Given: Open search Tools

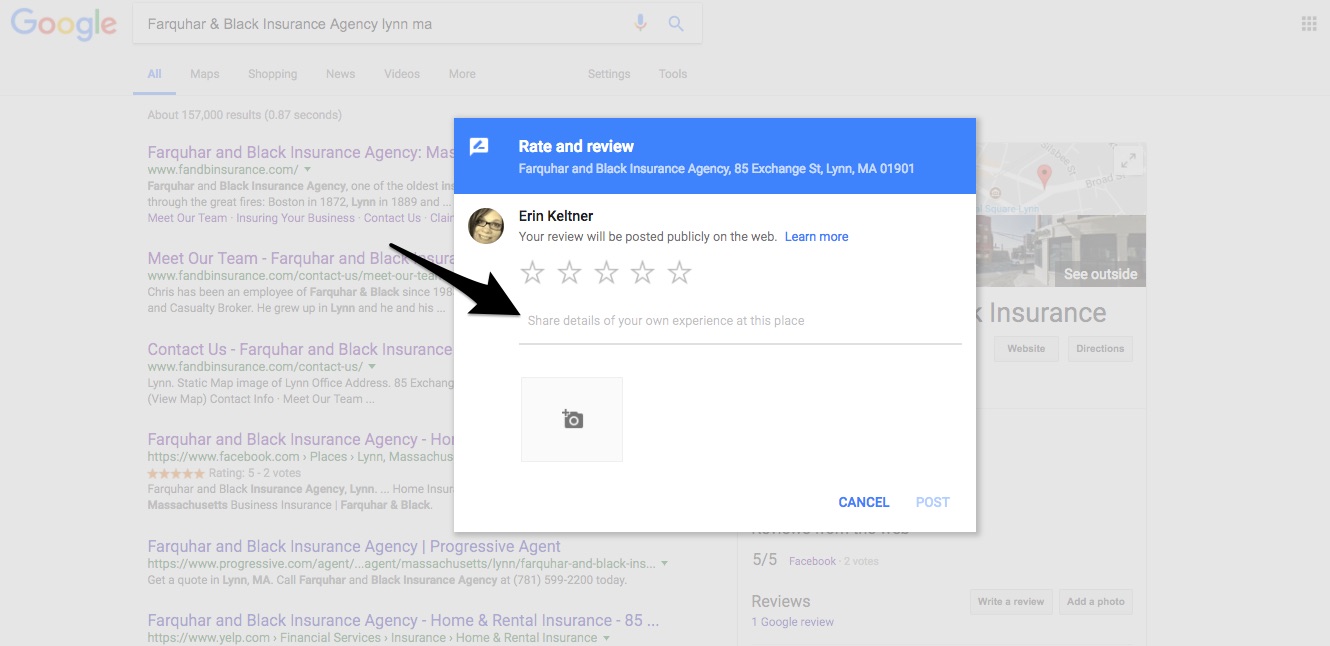Looking at the screenshot, I should (x=673, y=74).
